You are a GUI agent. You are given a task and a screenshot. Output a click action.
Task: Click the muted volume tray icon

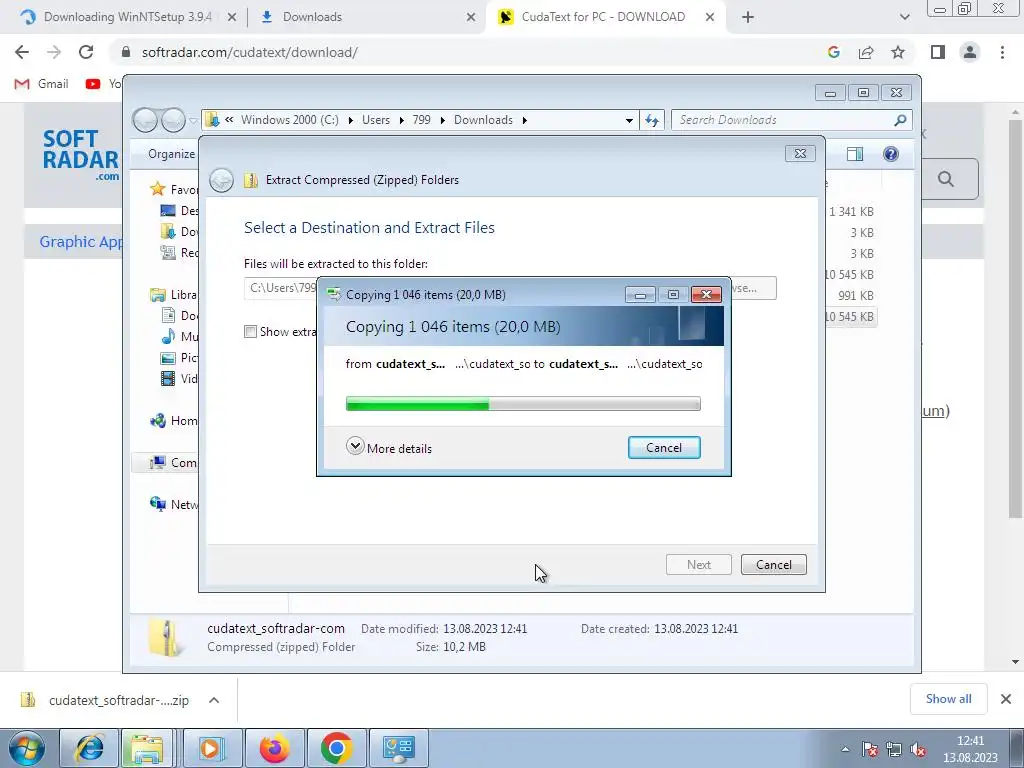pos(918,750)
